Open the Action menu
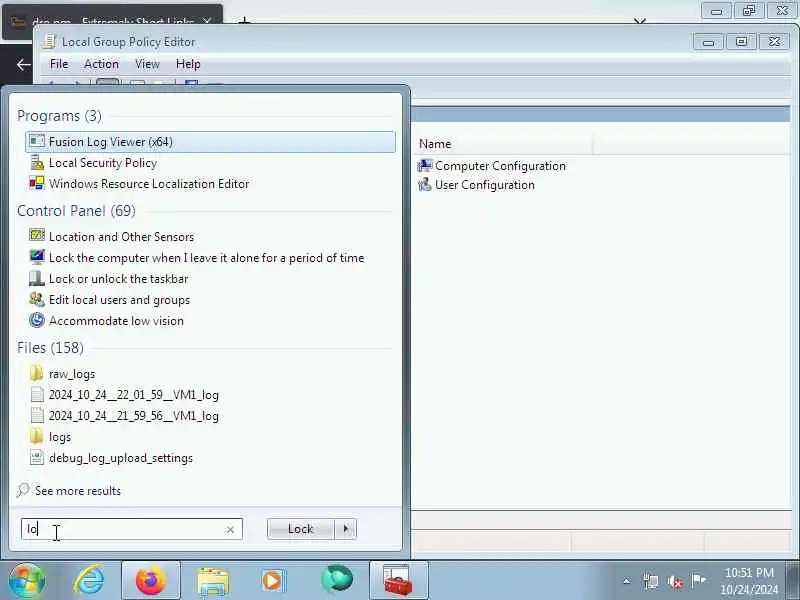Screen dimensions: 800x600 (x=101, y=64)
